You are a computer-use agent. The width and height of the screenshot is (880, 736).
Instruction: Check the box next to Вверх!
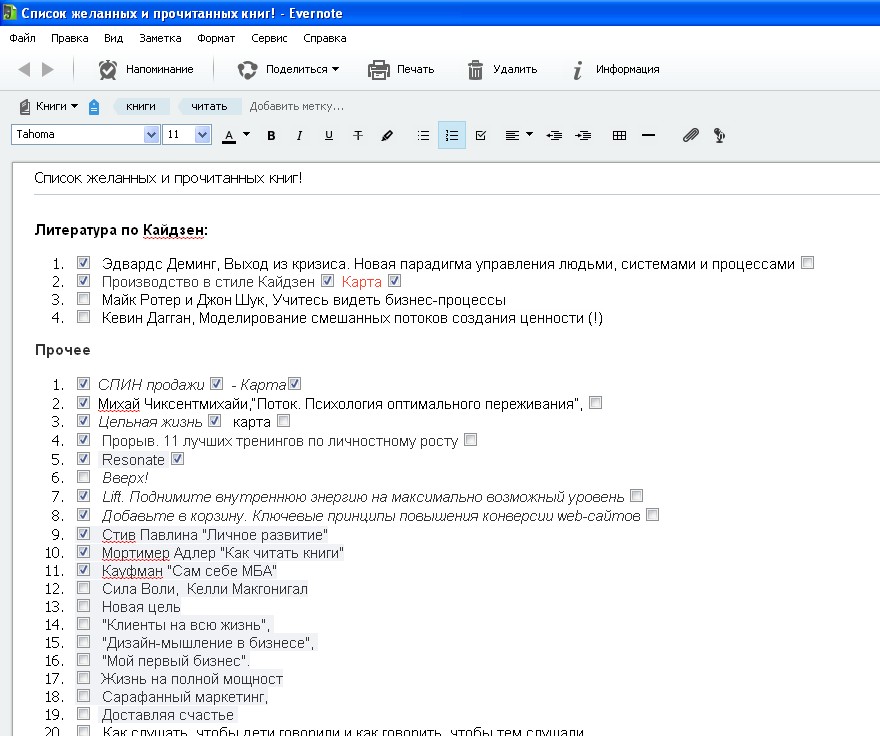click(83, 477)
